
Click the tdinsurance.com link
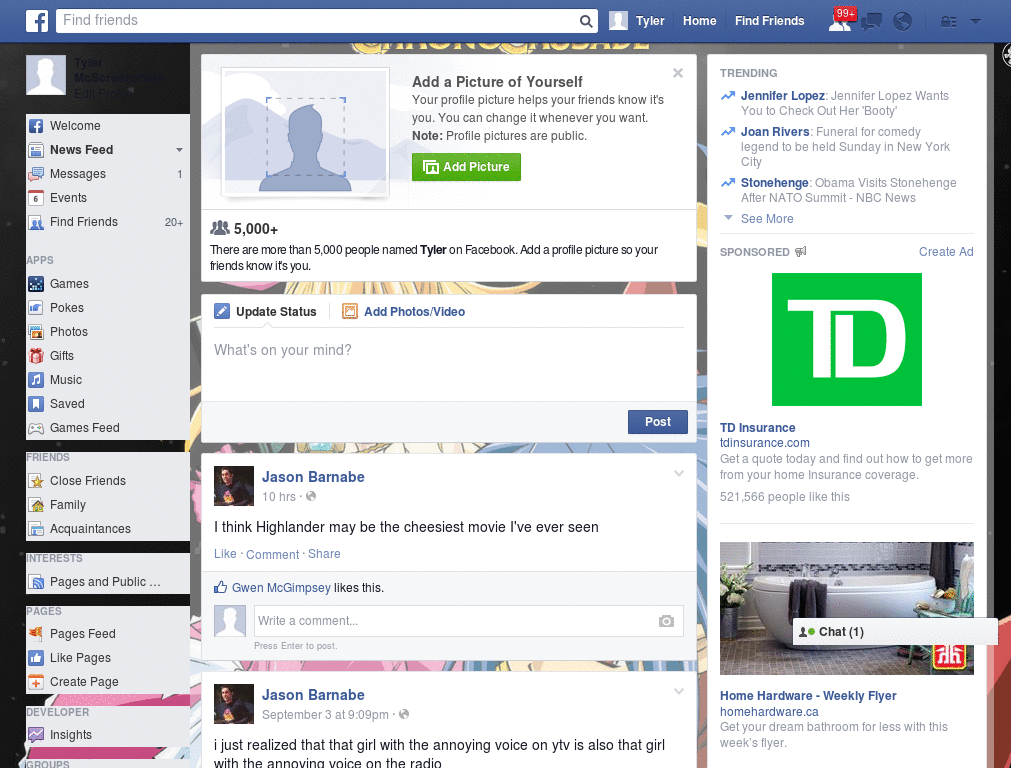tap(764, 443)
